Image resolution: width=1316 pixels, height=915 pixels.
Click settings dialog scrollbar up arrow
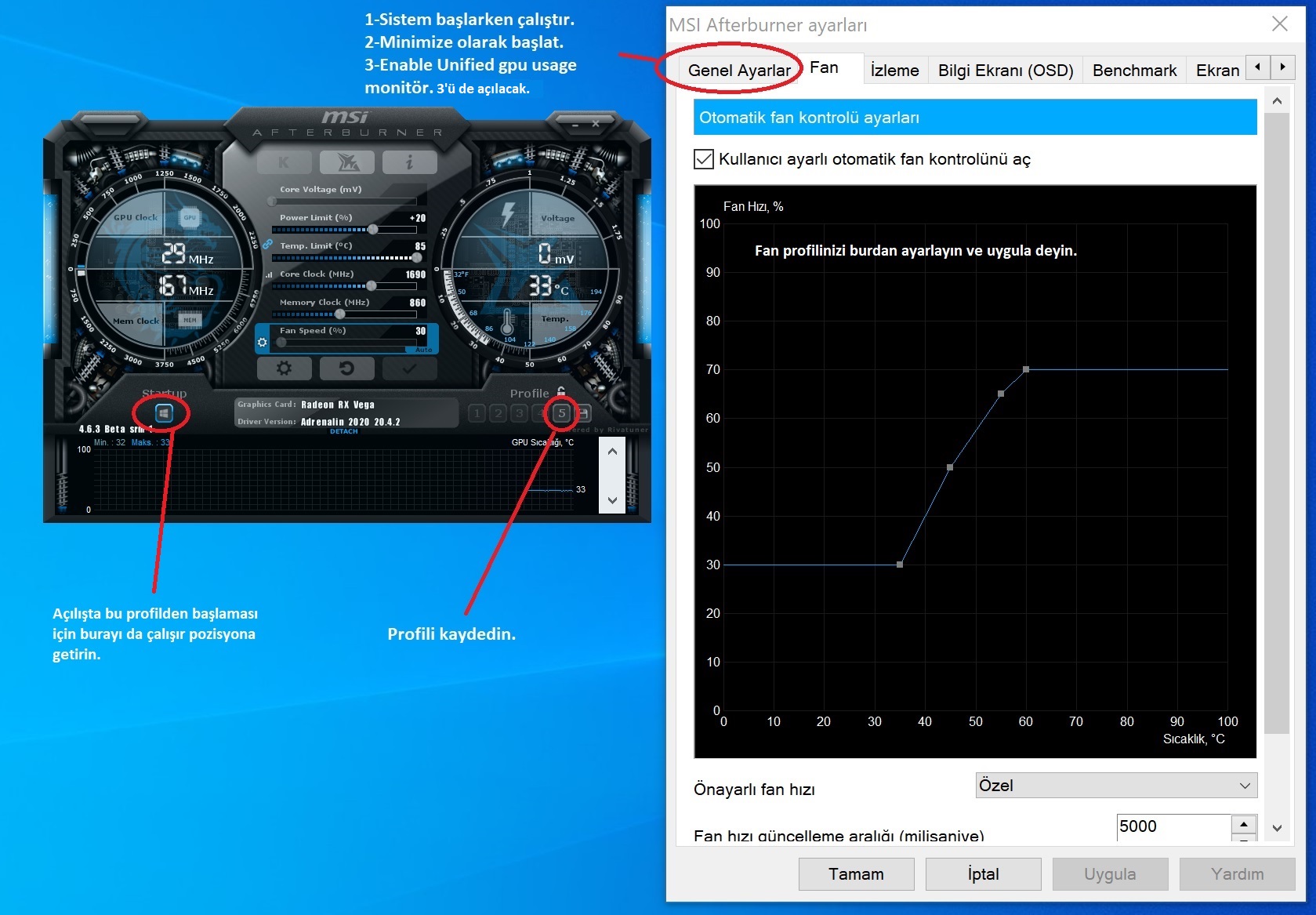coord(1277,101)
